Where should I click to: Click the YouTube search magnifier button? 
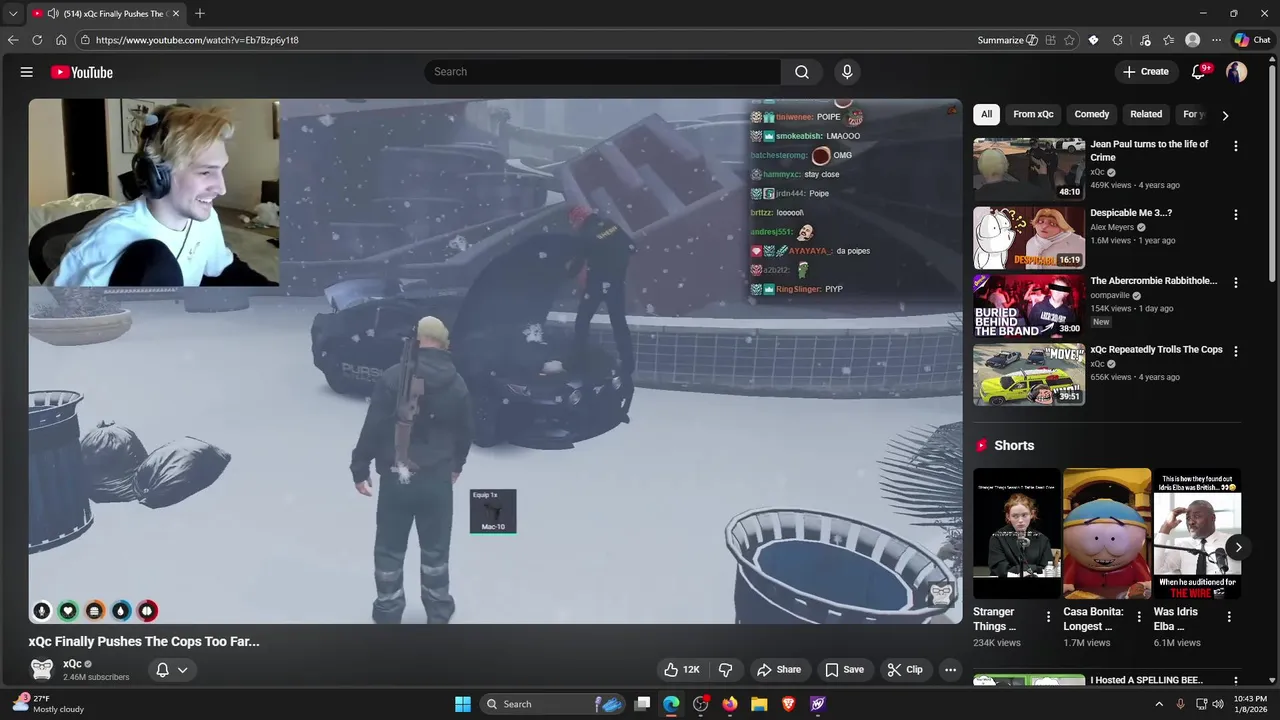(x=802, y=72)
